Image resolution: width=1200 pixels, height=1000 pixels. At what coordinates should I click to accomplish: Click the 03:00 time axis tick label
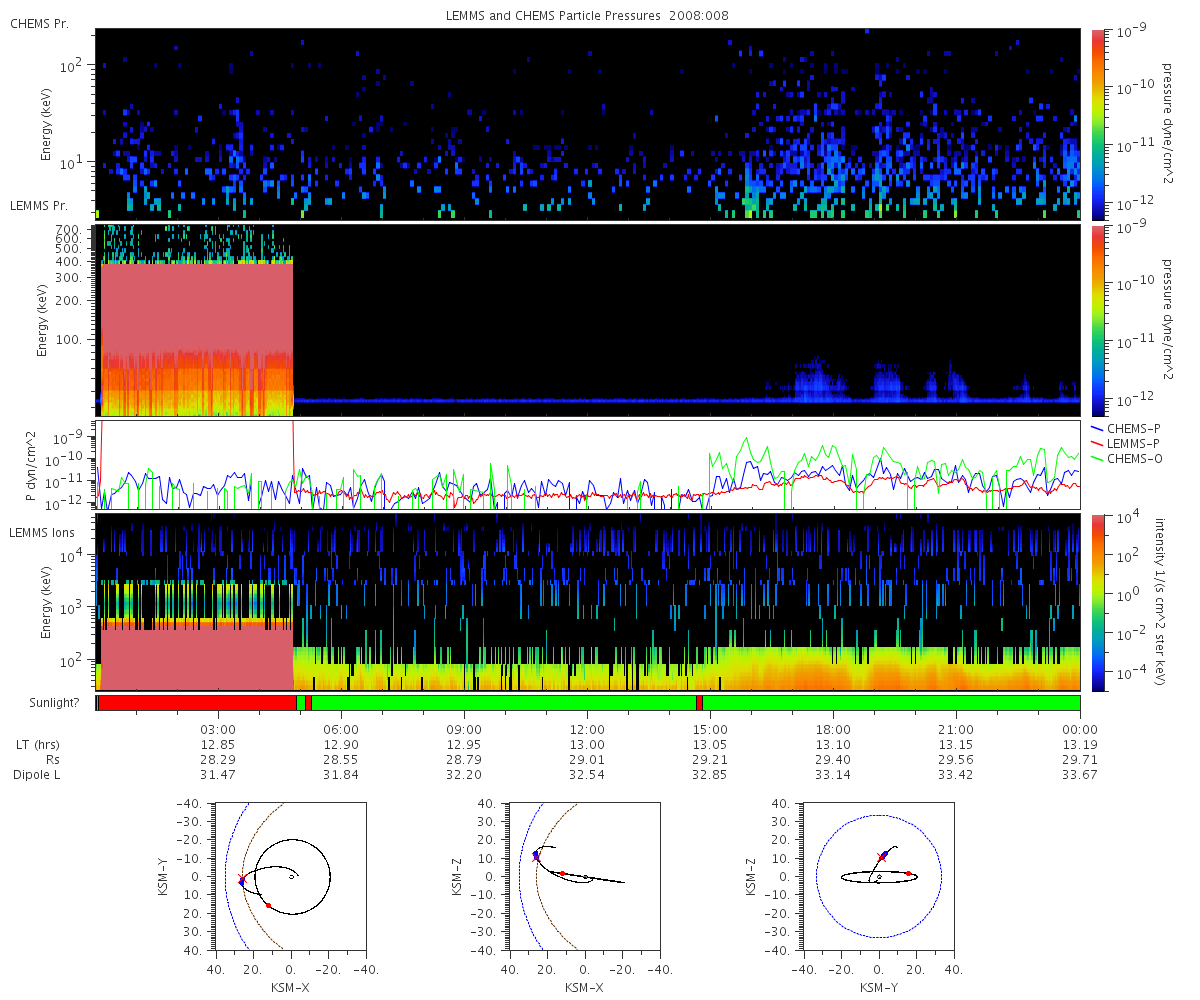coord(218,729)
